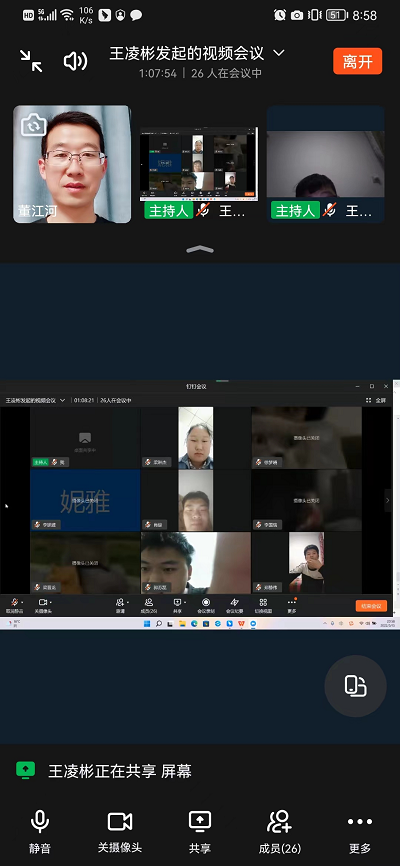
Task: Open the right-most host camera thumbnail
Action: tap(325, 164)
